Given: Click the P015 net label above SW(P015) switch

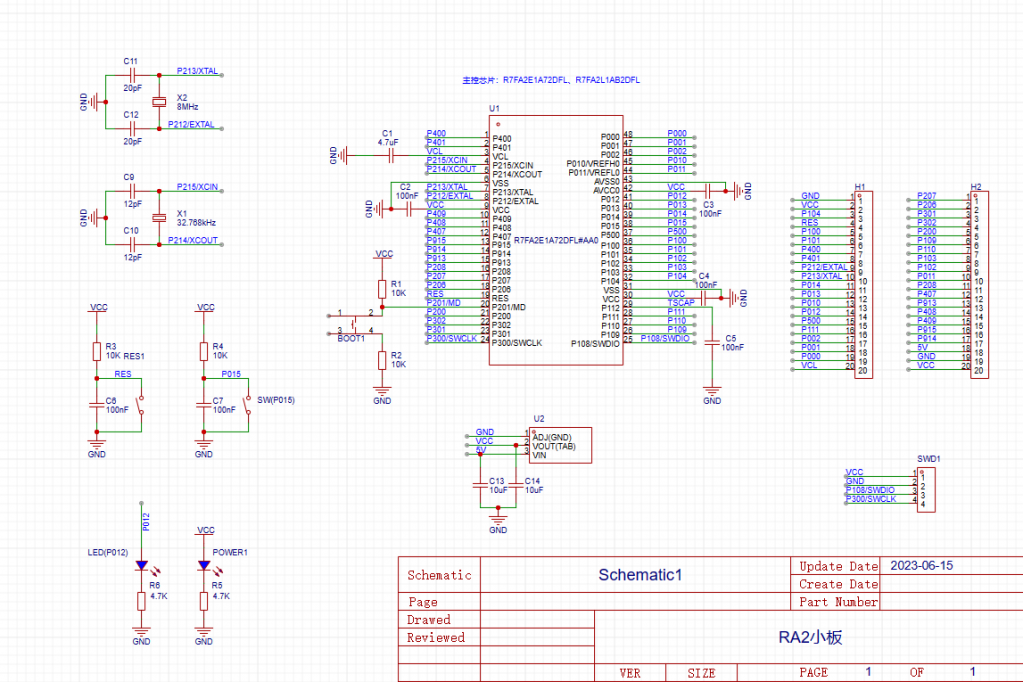Looking at the screenshot, I should click(231, 374).
